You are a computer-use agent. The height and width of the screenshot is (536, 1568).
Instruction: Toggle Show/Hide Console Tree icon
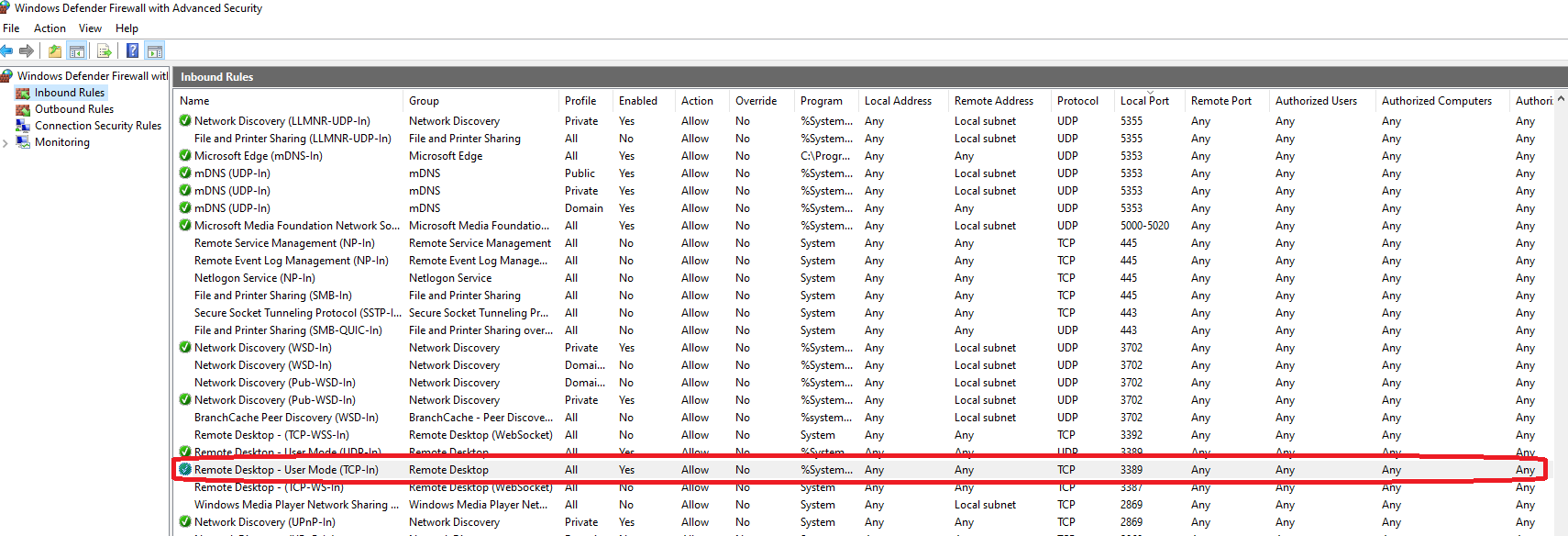click(77, 51)
